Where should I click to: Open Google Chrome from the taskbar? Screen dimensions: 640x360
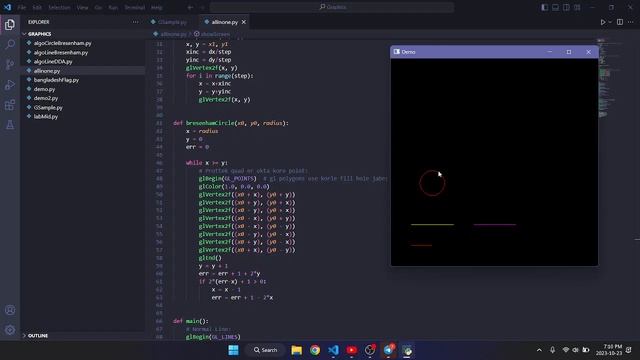pyautogui.click(x=315, y=350)
